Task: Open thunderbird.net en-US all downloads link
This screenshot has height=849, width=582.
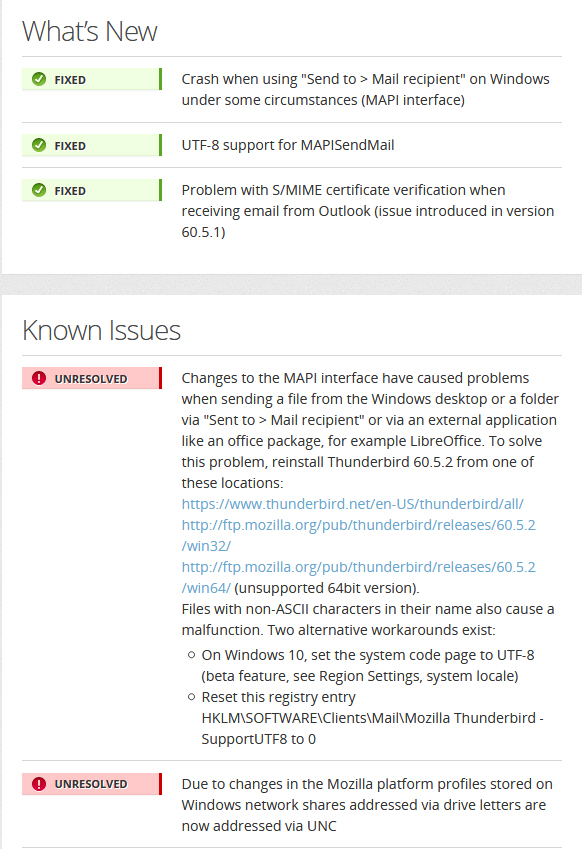Action: tap(352, 504)
